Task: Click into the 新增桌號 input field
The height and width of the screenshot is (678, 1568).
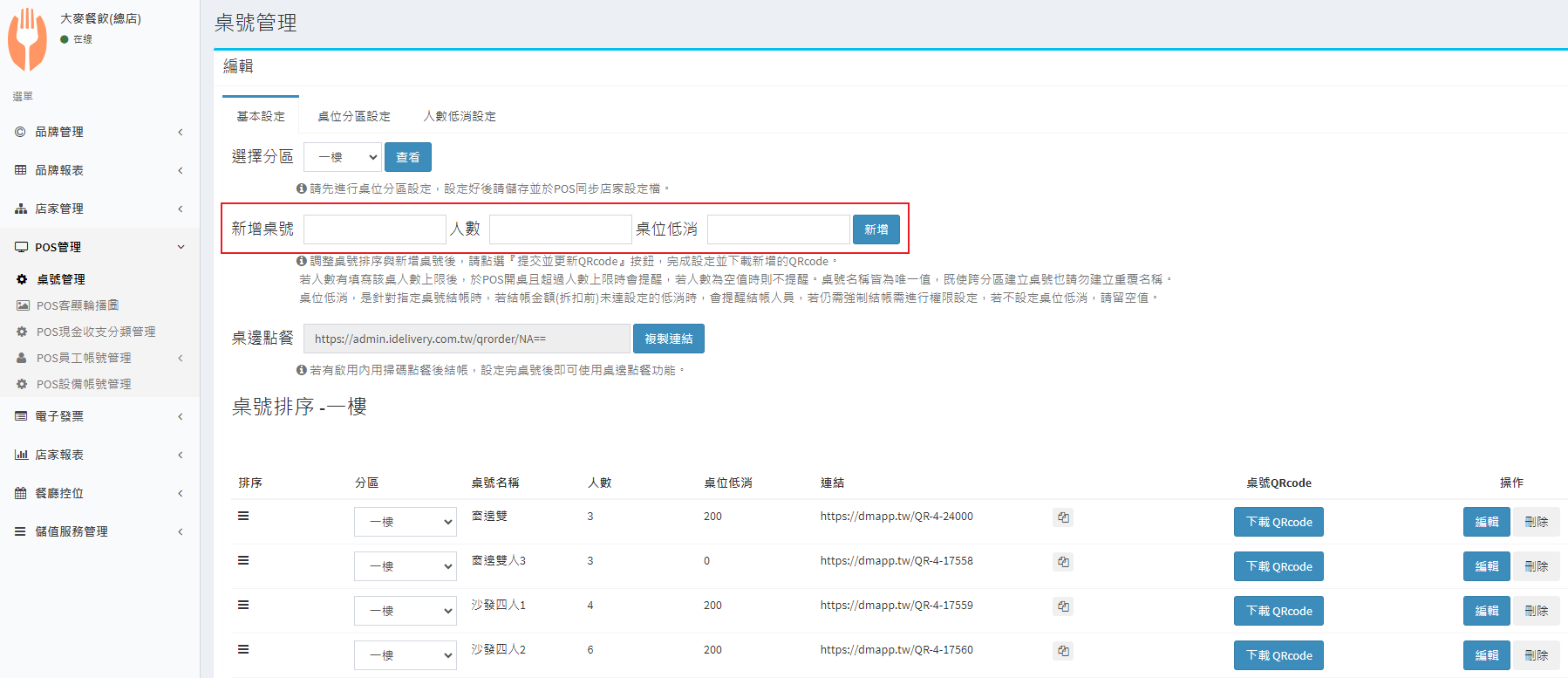Action: click(x=374, y=229)
